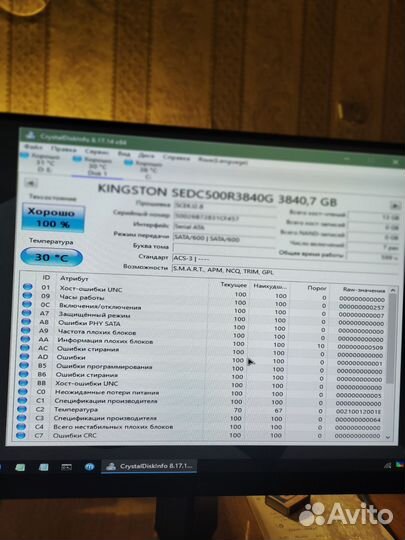Viewport: 405px width, 540px height.
Task: Select the D: E: disk tab at 31 °C
Action: click(x=42, y=162)
